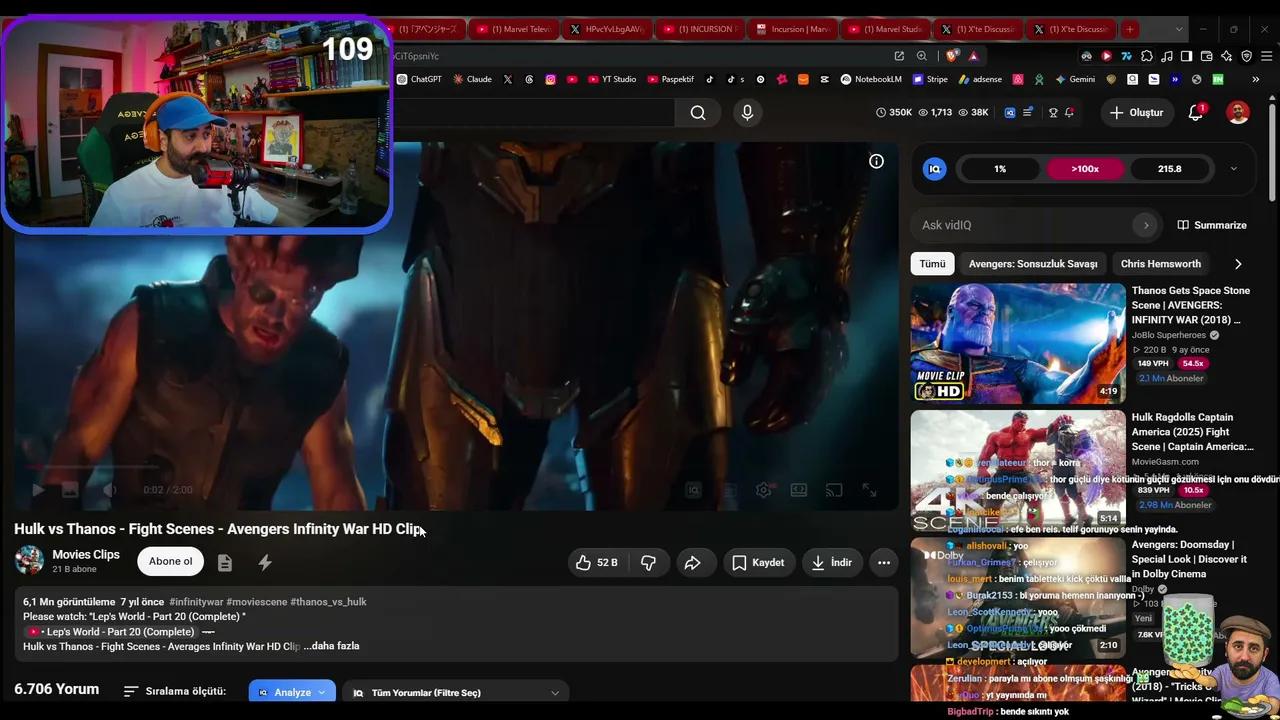This screenshot has height=720, width=1280.
Task: Open Brave Shields lion icon
Action: pos(951,56)
